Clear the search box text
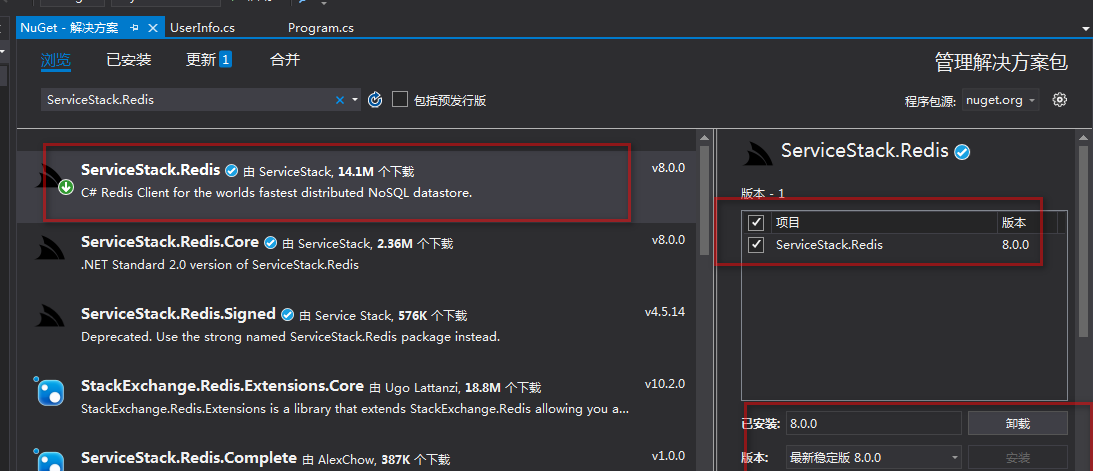Screen dimensions: 1093x471 pos(340,100)
